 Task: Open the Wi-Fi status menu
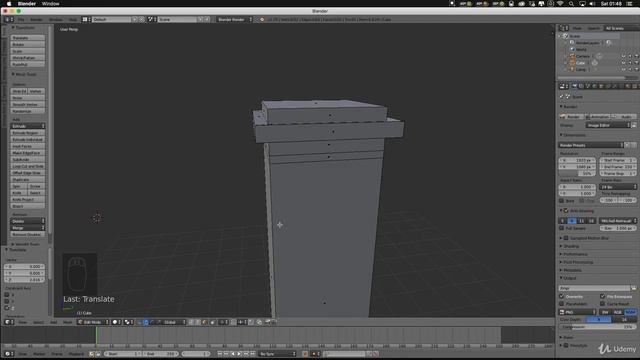(560, 3)
